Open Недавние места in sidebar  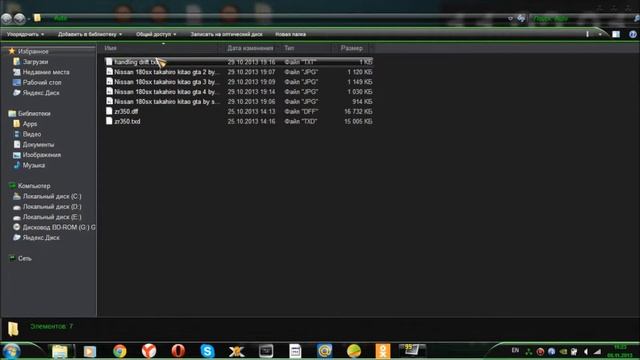click(46, 72)
